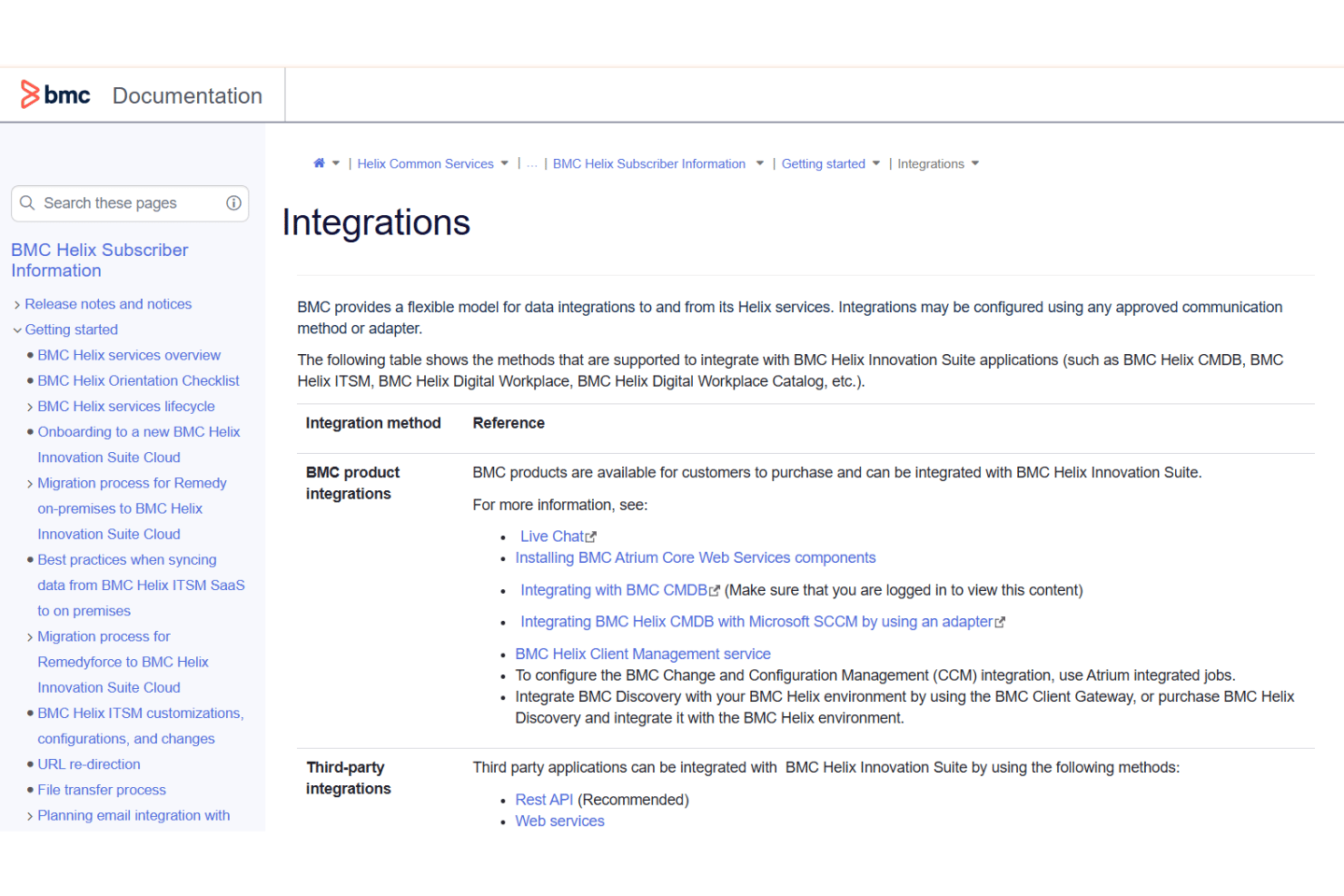Viewport: 1344px width, 896px height.
Task: Click the Reference column header
Action: (x=509, y=423)
